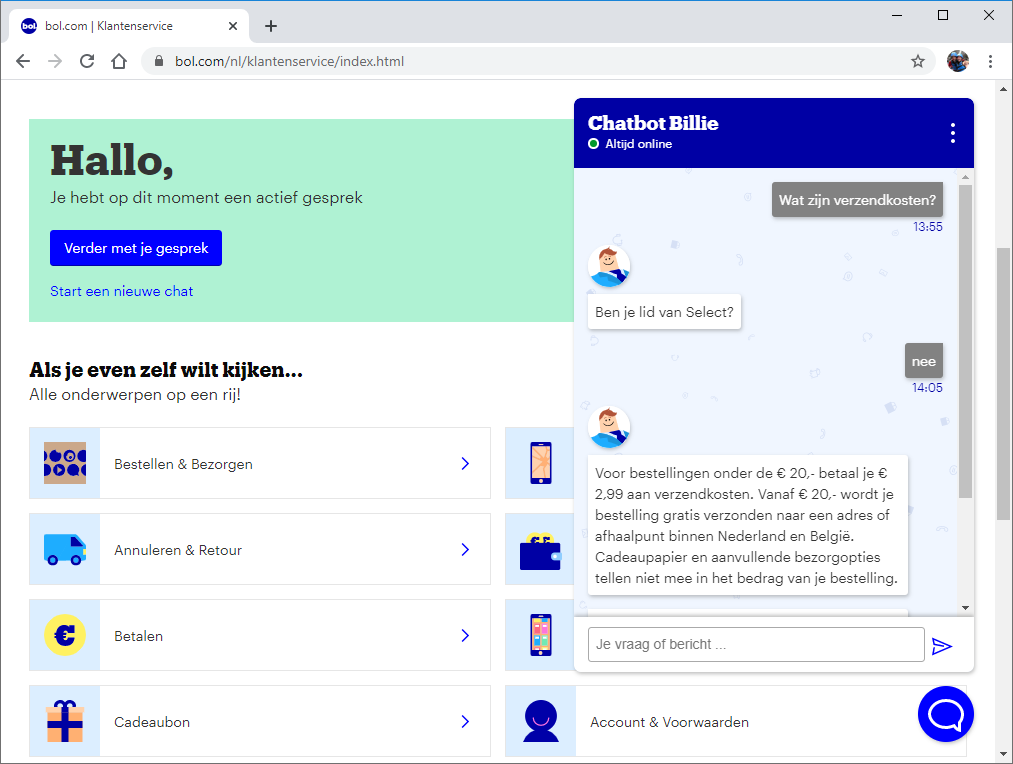Close the bol.com Klantenservice tab
Viewport: 1013px width, 764px height.
pos(233,26)
